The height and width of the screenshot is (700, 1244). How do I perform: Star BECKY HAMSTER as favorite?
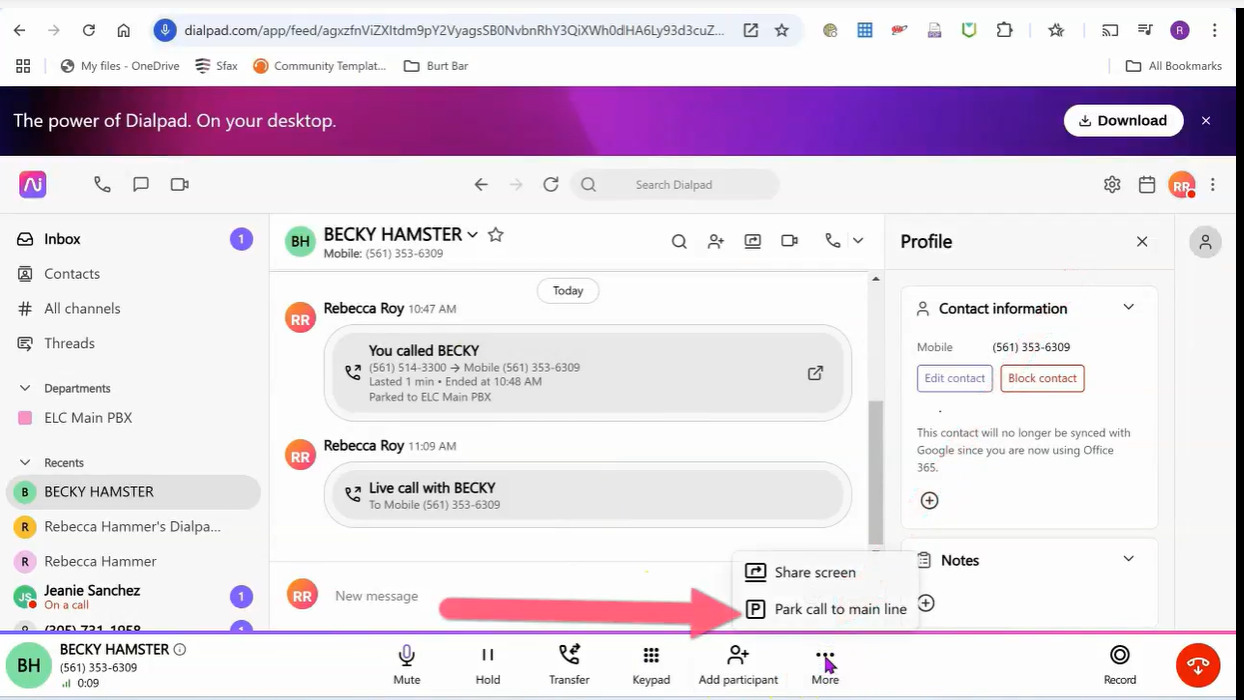click(x=495, y=234)
